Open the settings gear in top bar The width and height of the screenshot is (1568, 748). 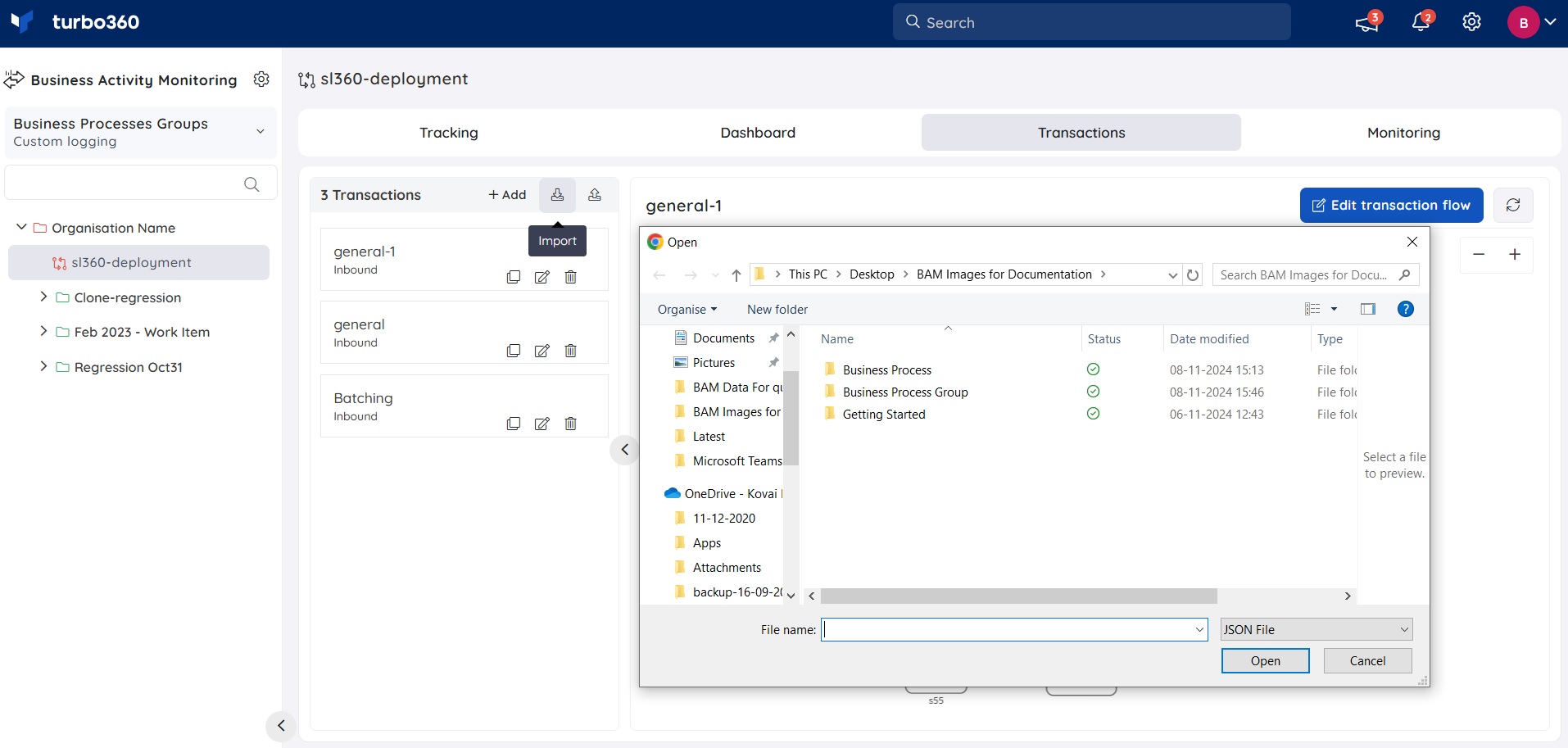click(1472, 22)
